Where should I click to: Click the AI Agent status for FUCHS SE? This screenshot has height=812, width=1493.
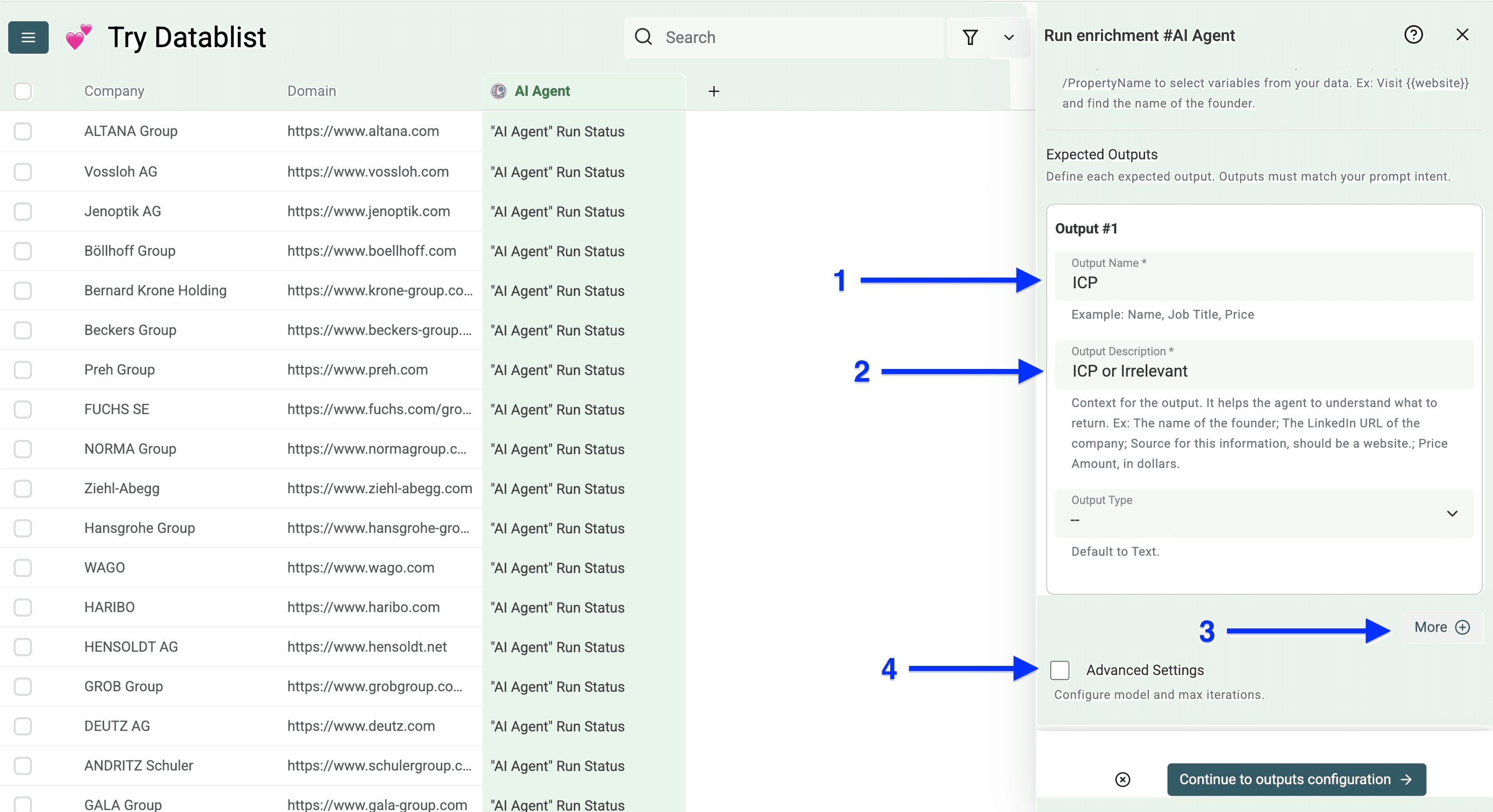[x=557, y=409]
